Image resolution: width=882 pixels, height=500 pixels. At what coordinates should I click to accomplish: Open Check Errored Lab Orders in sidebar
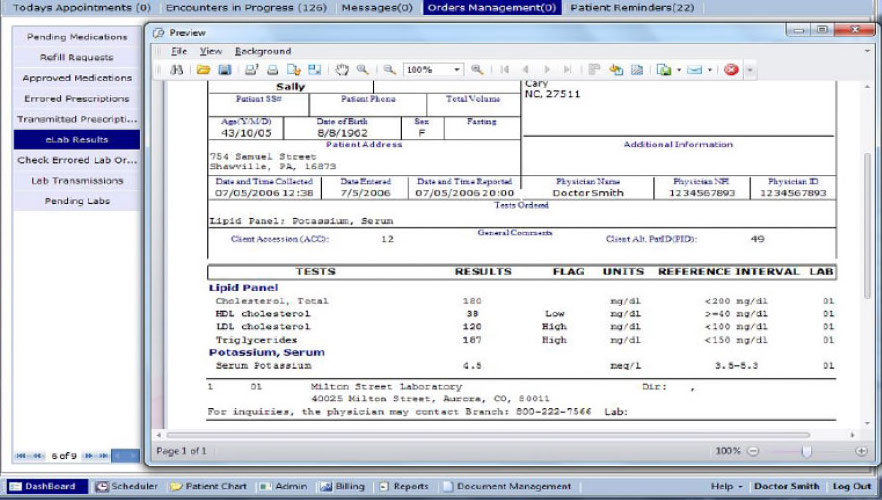77,160
